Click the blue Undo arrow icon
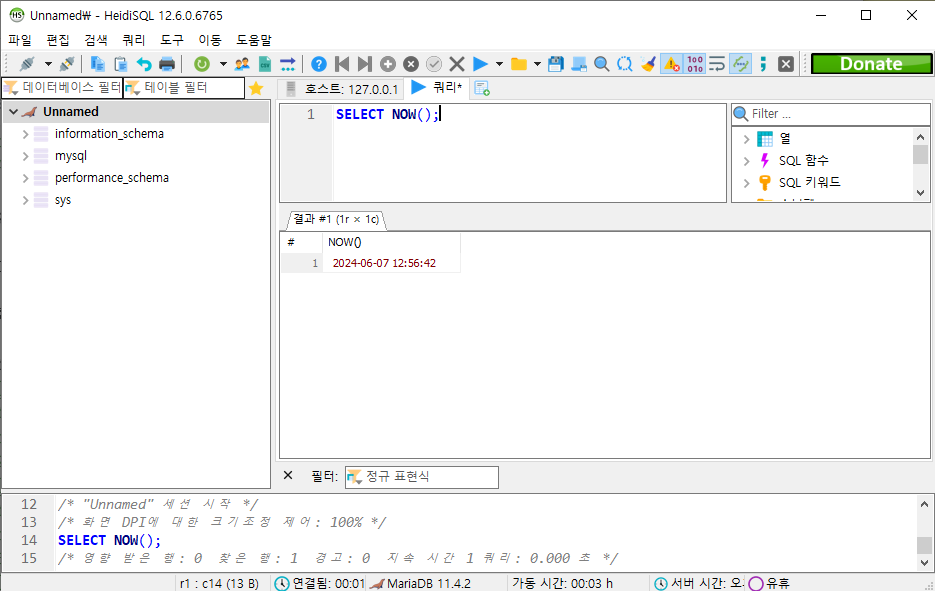The image size is (935, 591). point(144,64)
